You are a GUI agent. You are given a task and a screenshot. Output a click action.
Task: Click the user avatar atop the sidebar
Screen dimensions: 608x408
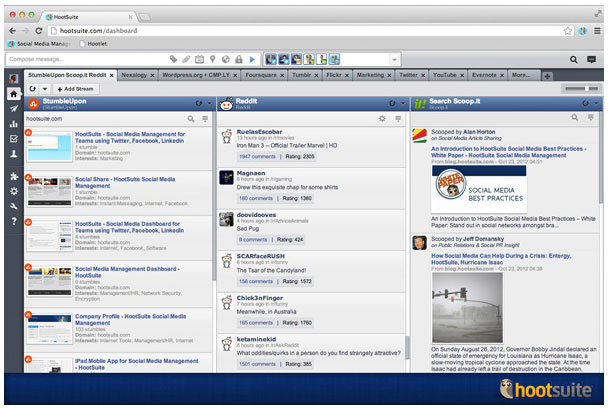point(14,78)
